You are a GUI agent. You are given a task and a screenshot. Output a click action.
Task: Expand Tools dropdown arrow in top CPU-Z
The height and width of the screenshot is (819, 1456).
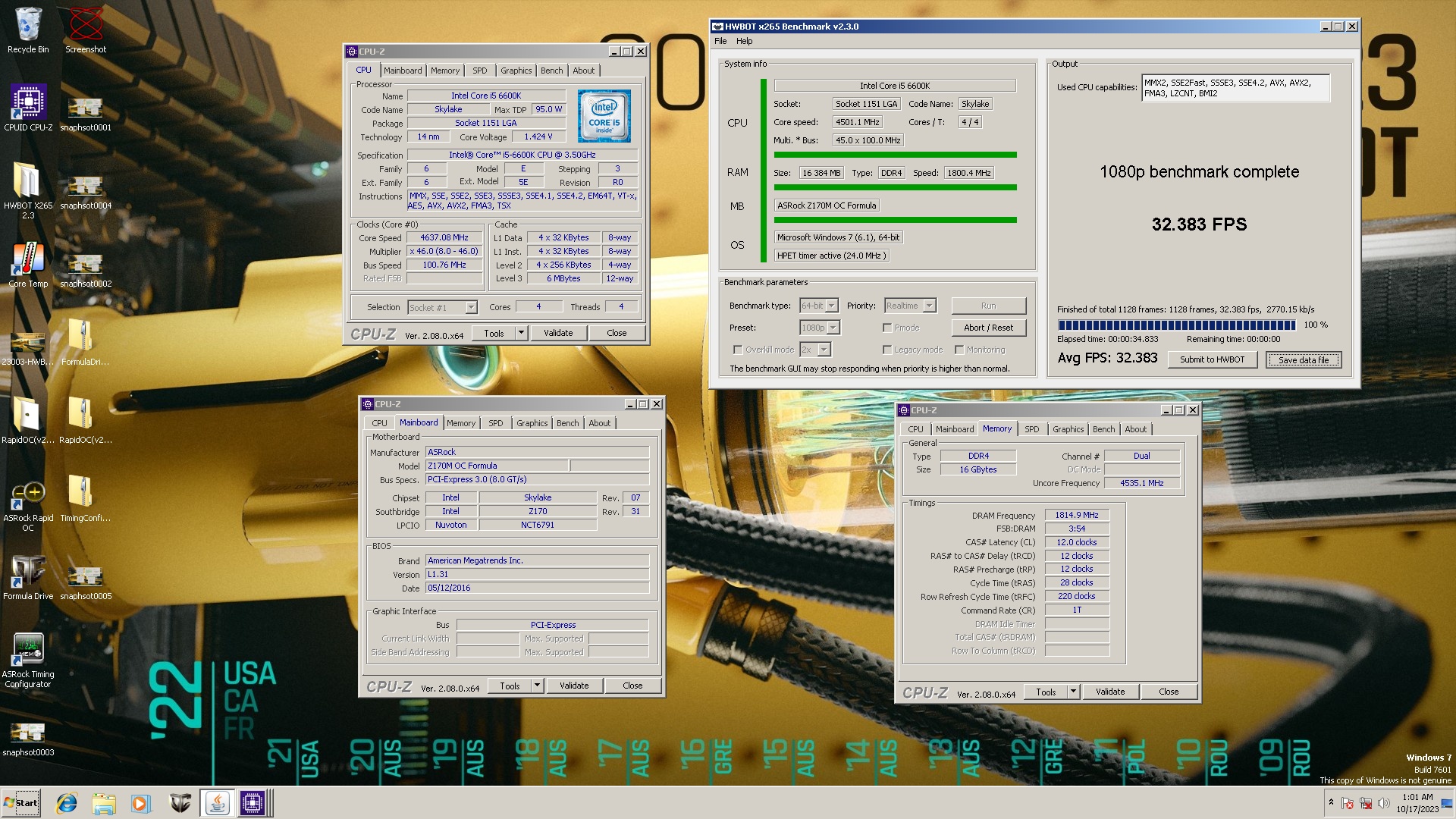click(x=521, y=333)
